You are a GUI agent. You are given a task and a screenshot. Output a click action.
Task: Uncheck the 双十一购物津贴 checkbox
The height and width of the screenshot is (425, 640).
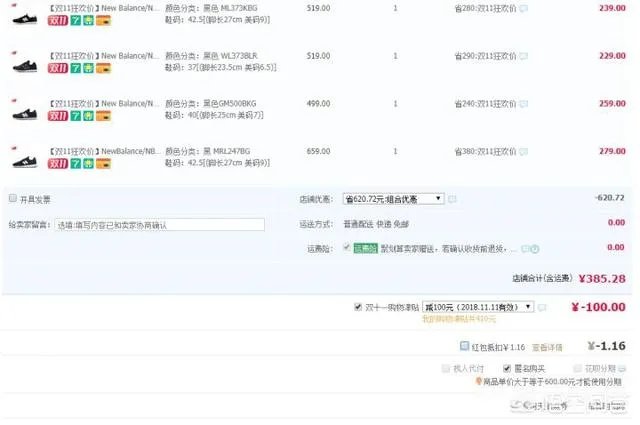click(x=358, y=307)
